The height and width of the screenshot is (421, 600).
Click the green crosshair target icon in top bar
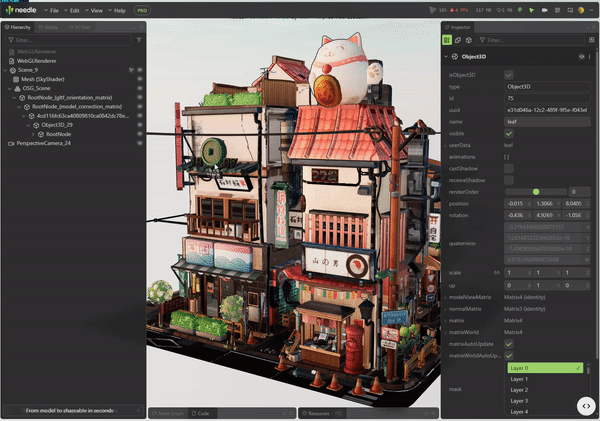point(520,10)
